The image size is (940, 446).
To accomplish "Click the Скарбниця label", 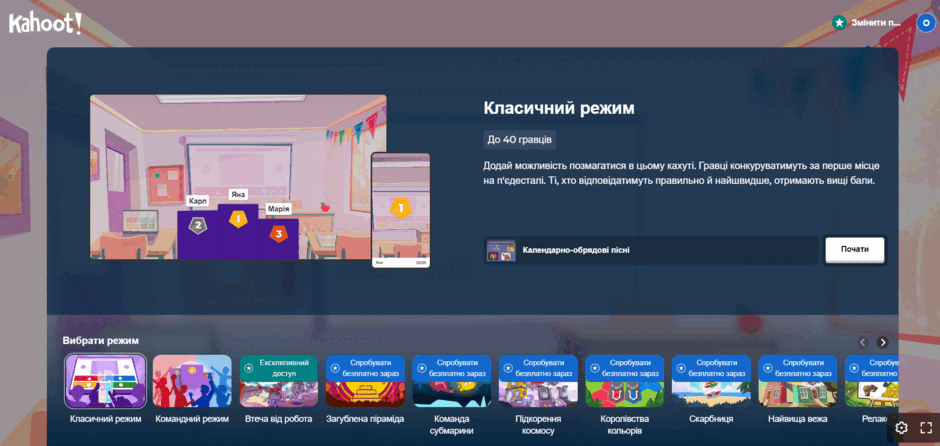I will [x=711, y=419].
